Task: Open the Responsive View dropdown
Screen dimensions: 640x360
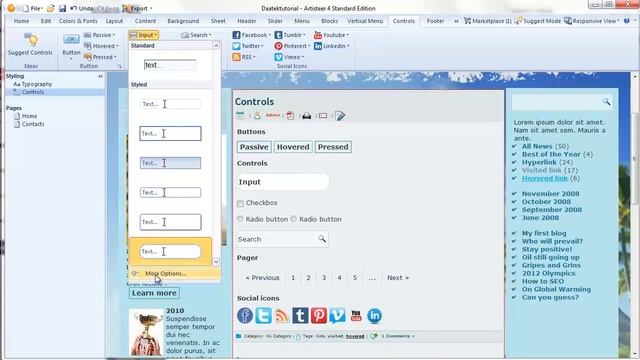Action: click(592, 21)
